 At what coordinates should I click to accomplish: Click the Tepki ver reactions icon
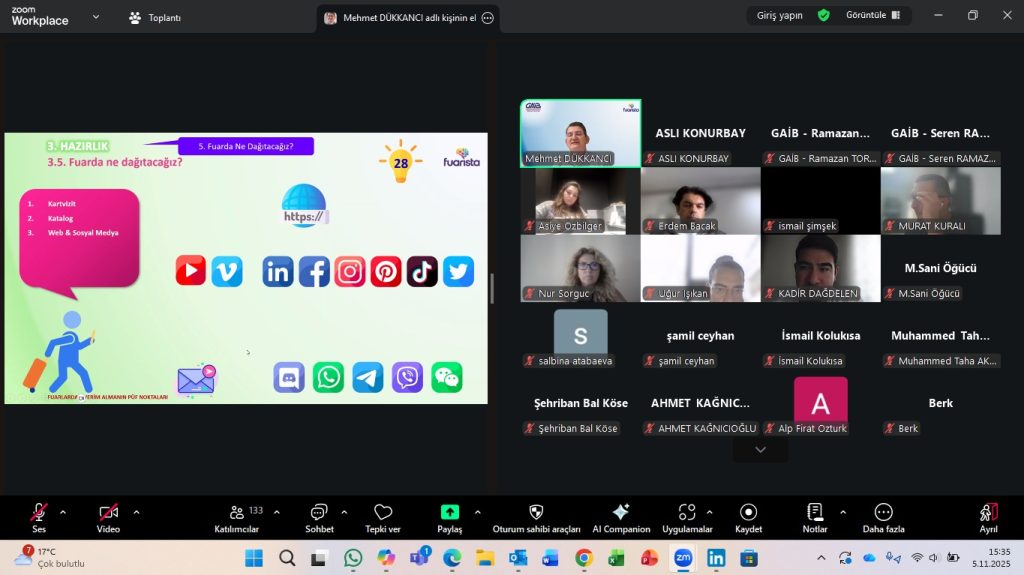383,513
